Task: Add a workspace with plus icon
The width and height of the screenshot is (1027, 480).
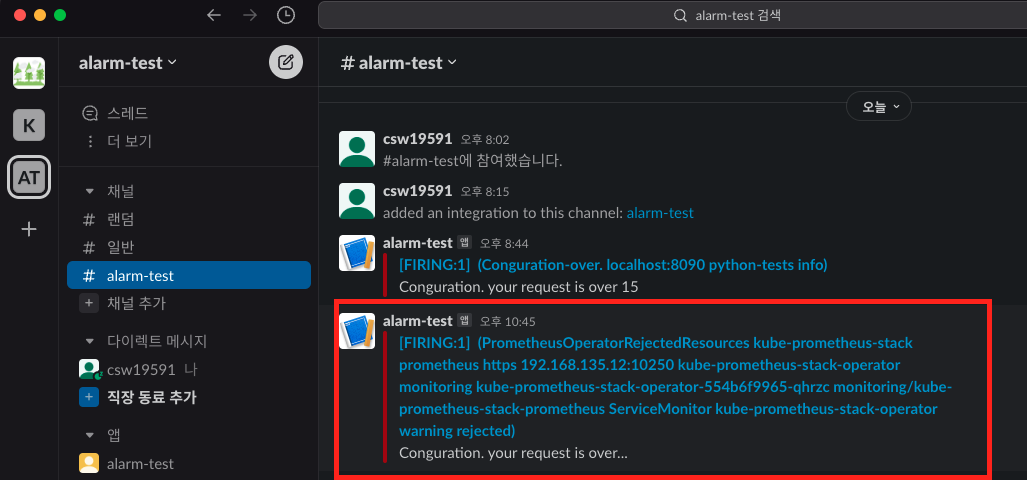Action: point(29,229)
